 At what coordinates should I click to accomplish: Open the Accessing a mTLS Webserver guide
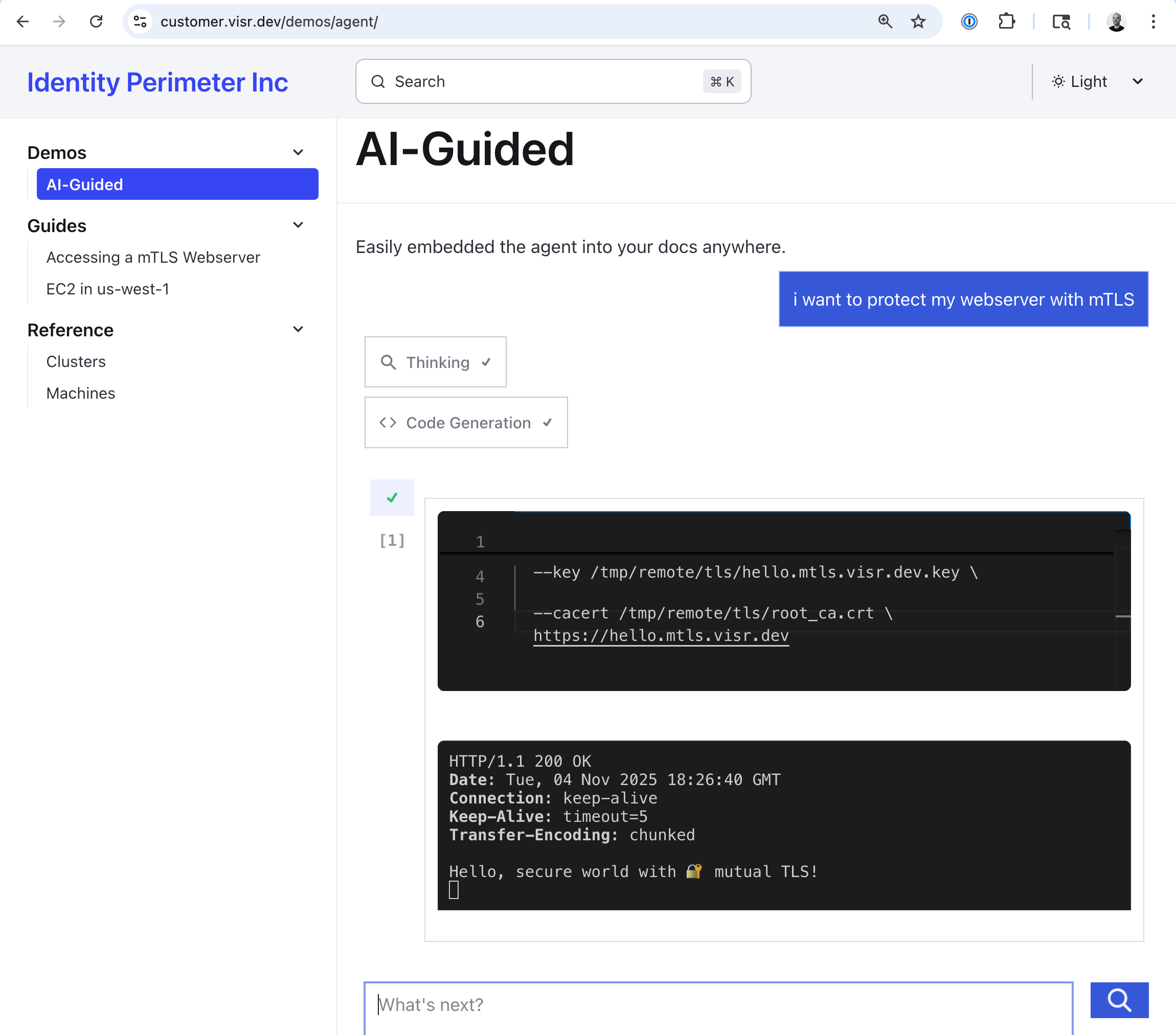click(x=153, y=257)
